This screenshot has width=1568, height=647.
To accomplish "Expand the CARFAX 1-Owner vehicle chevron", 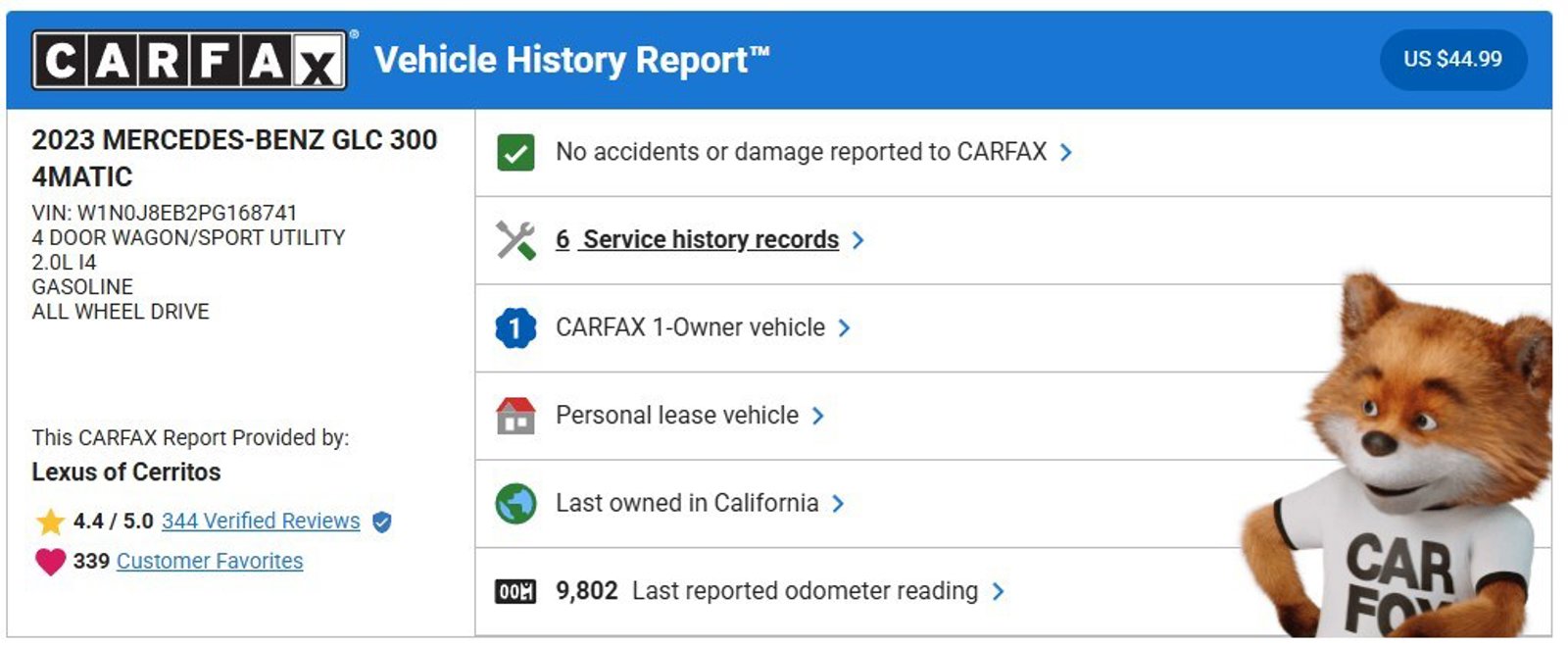I will 845,328.
